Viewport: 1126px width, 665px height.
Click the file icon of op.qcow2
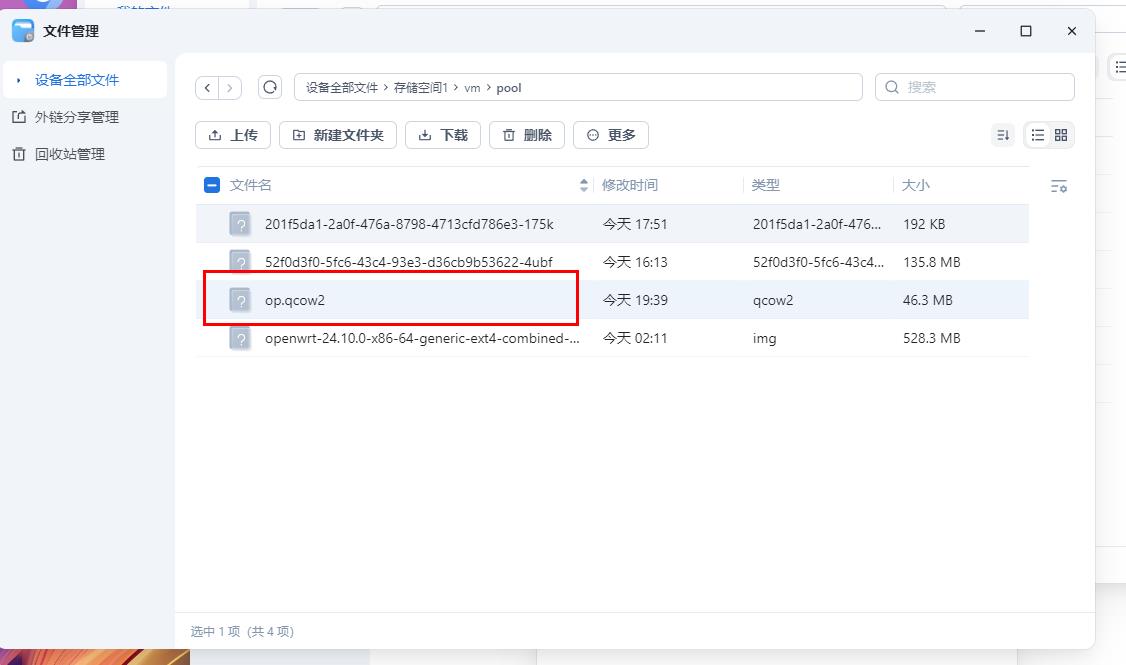[240, 300]
